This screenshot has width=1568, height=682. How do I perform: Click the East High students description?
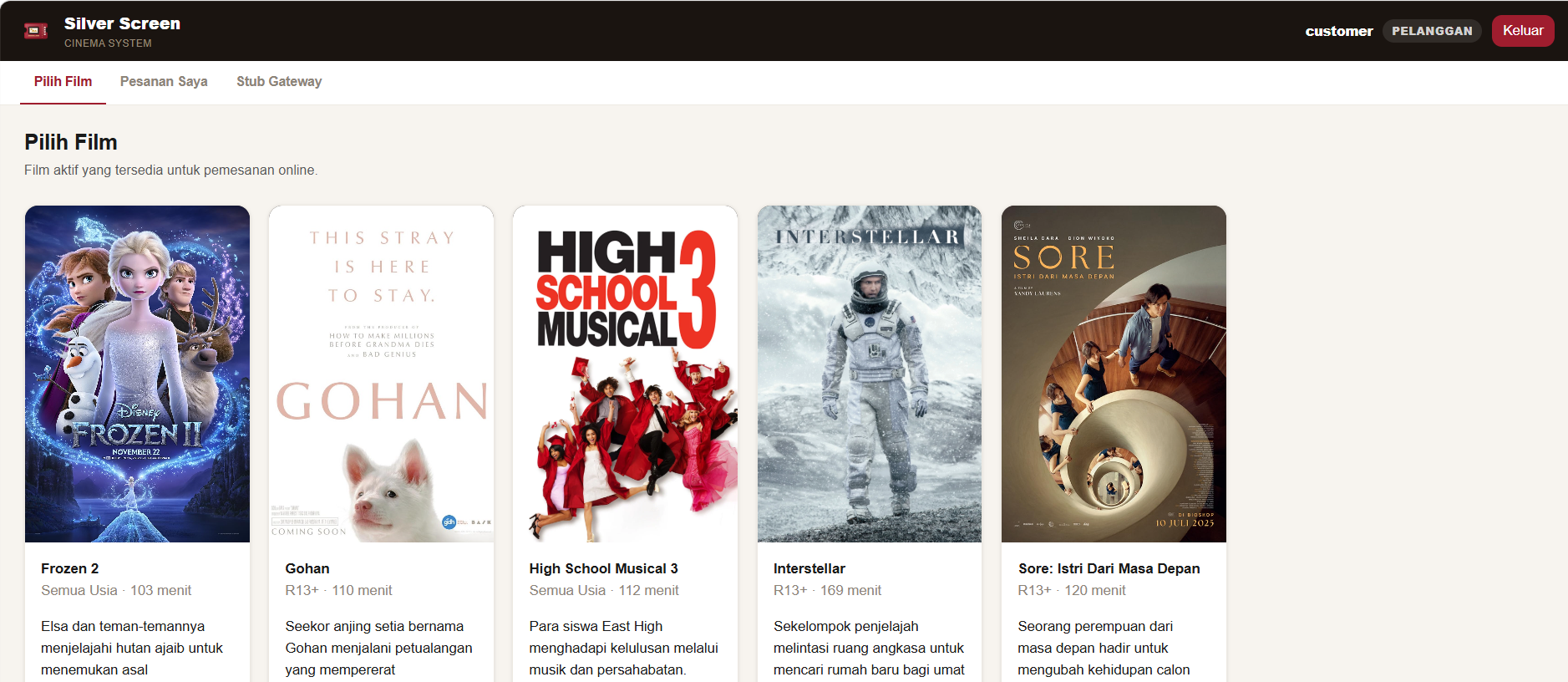click(624, 648)
